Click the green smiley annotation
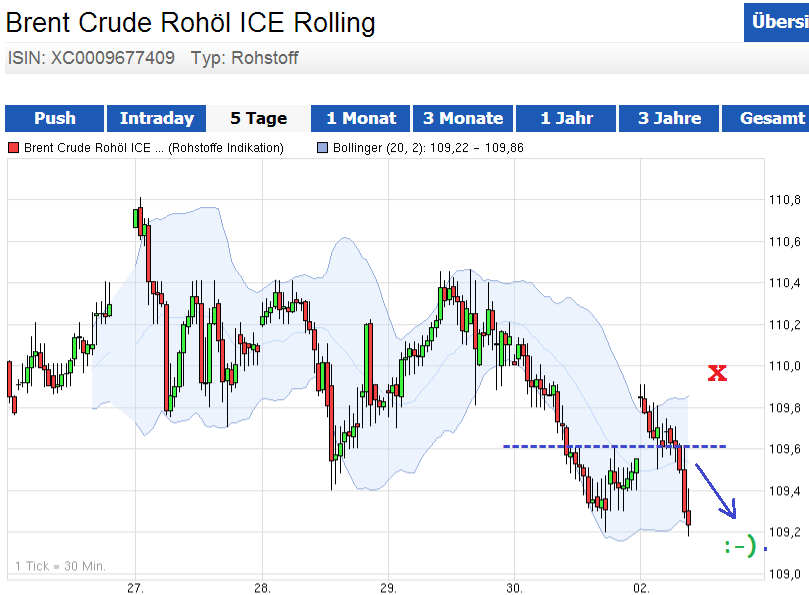 click(739, 547)
